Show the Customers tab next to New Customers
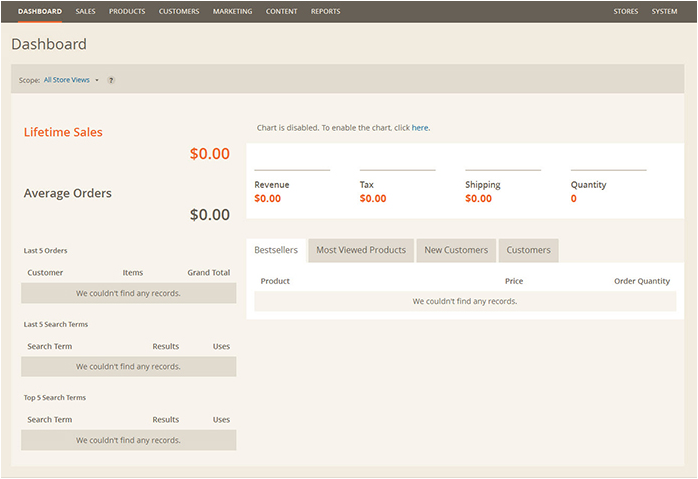This screenshot has width=698, height=479. tap(528, 250)
